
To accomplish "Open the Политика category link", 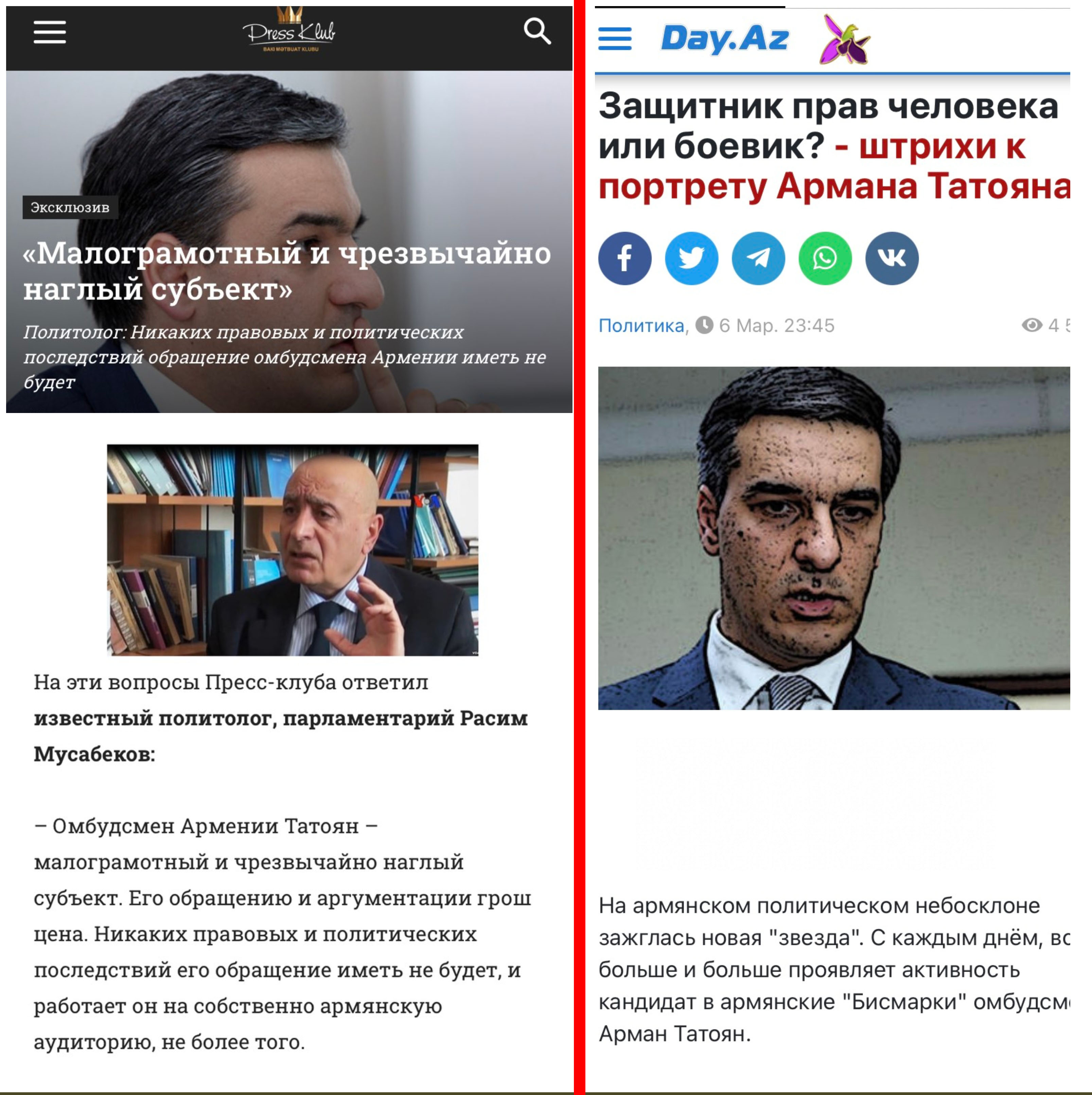I will click(641, 325).
